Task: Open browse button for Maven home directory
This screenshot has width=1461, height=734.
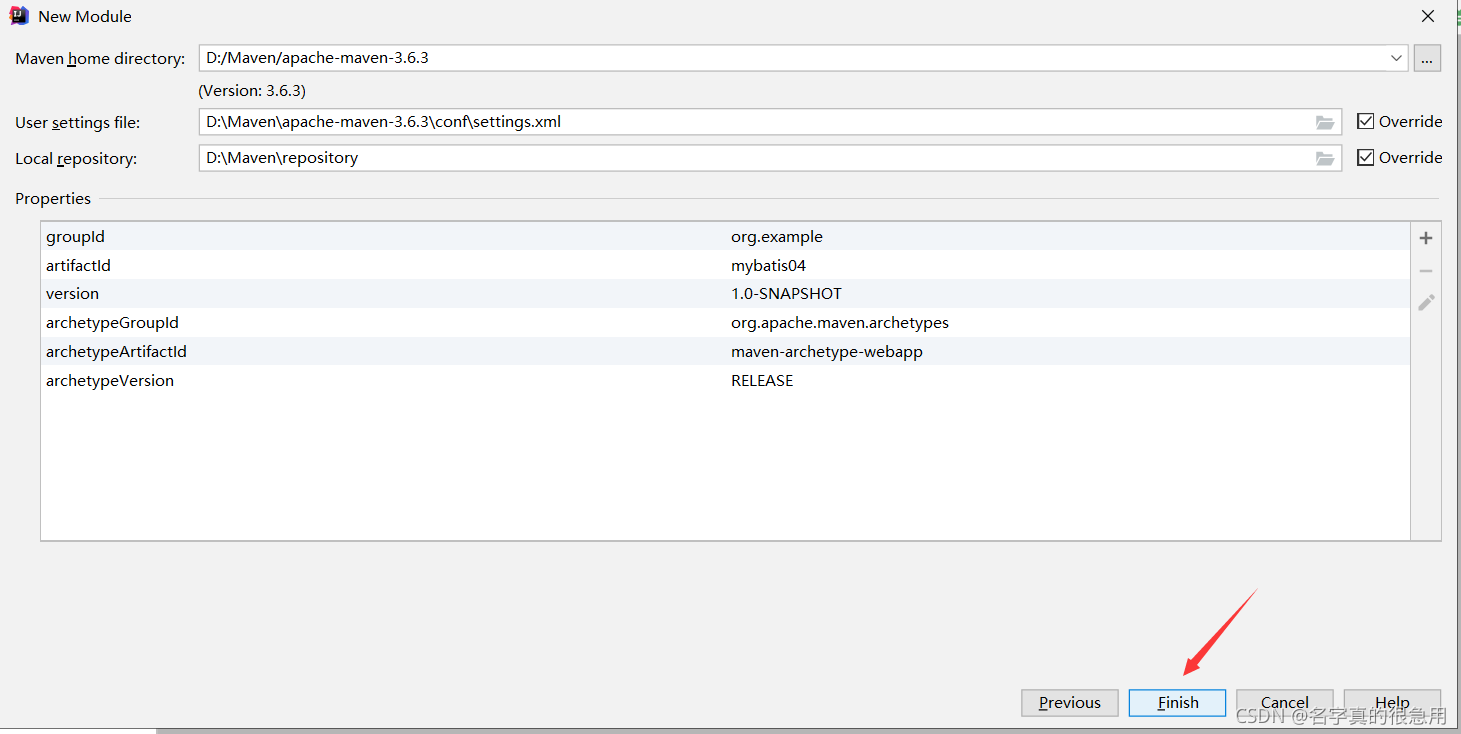Action: [1427, 58]
